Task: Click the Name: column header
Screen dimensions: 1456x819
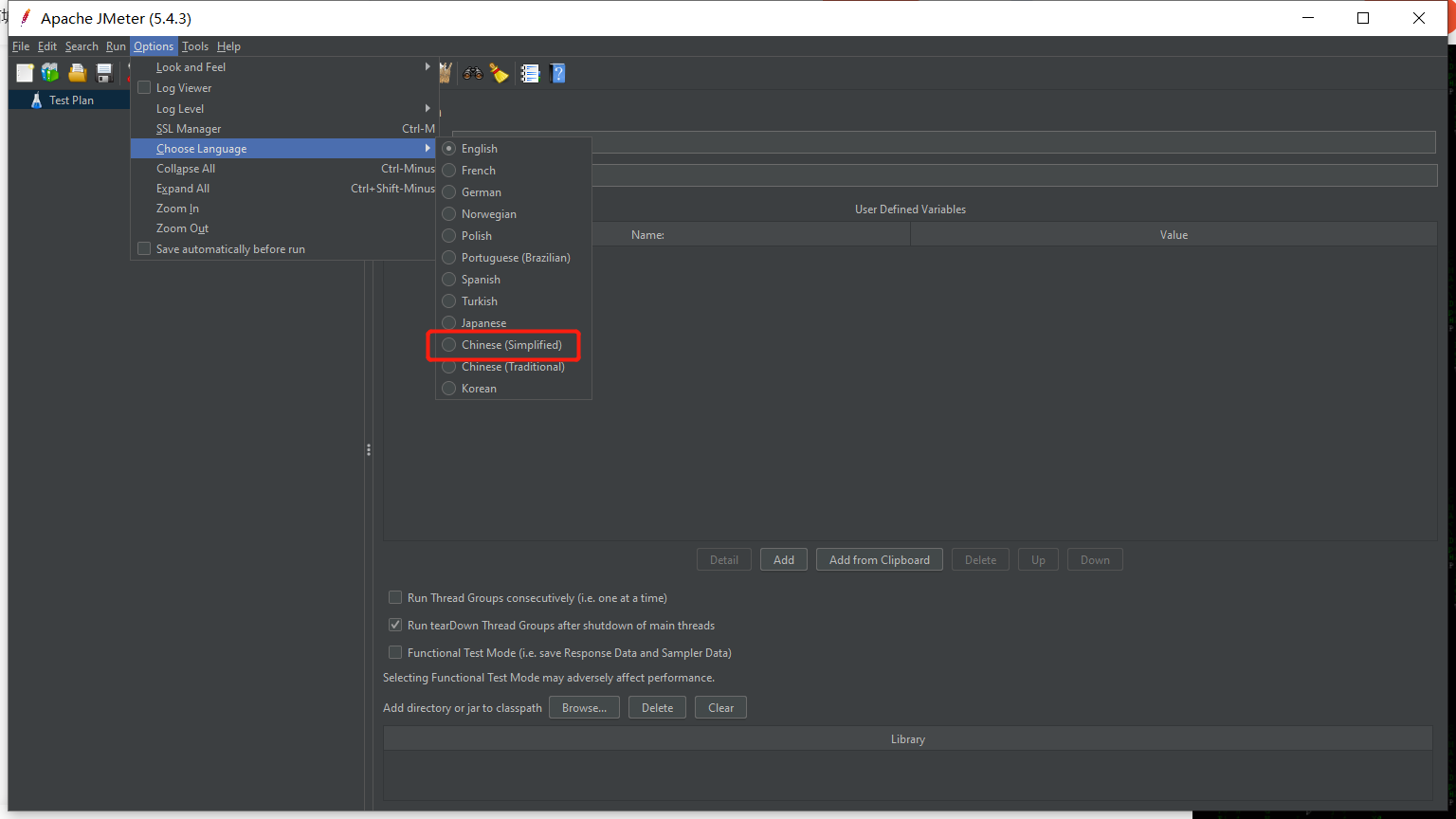Action: [x=647, y=235]
